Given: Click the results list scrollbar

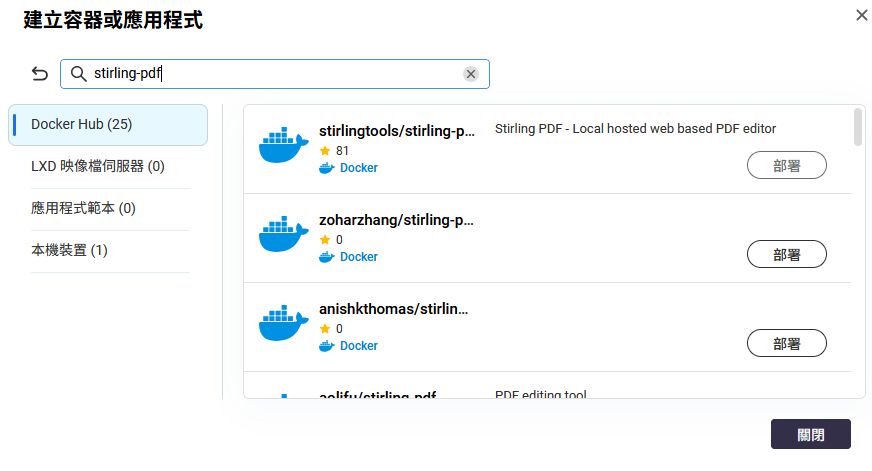Looking at the screenshot, I should pyautogui.click(x=858, y=127).
